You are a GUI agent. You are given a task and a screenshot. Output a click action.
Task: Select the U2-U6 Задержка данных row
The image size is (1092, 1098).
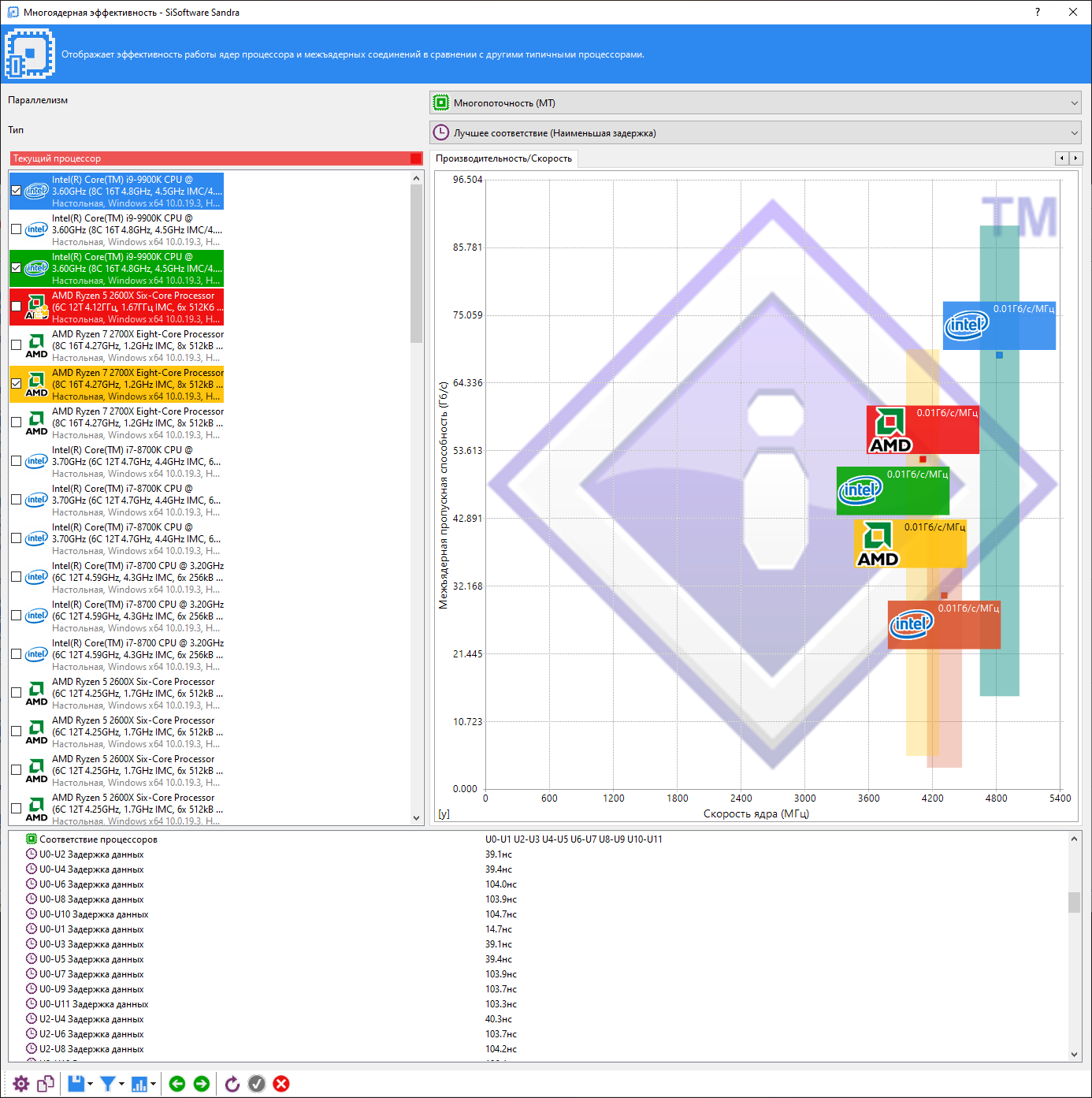click(537, 1034)
